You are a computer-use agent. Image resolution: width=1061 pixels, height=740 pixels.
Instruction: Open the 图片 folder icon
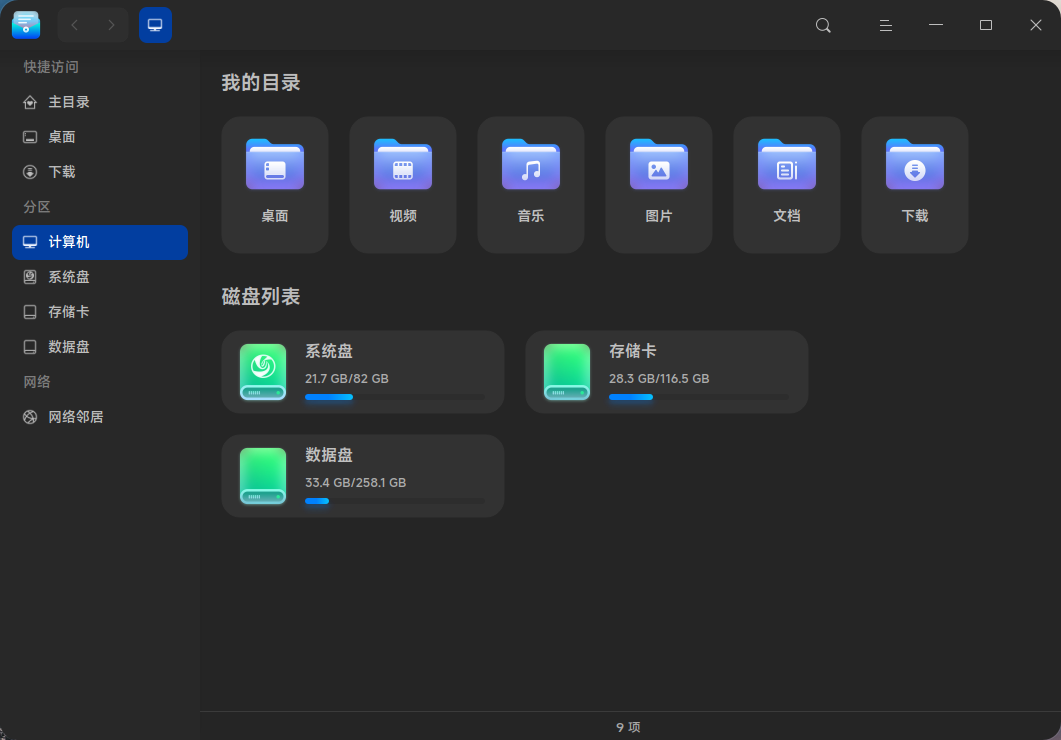(x=658, y=164)
